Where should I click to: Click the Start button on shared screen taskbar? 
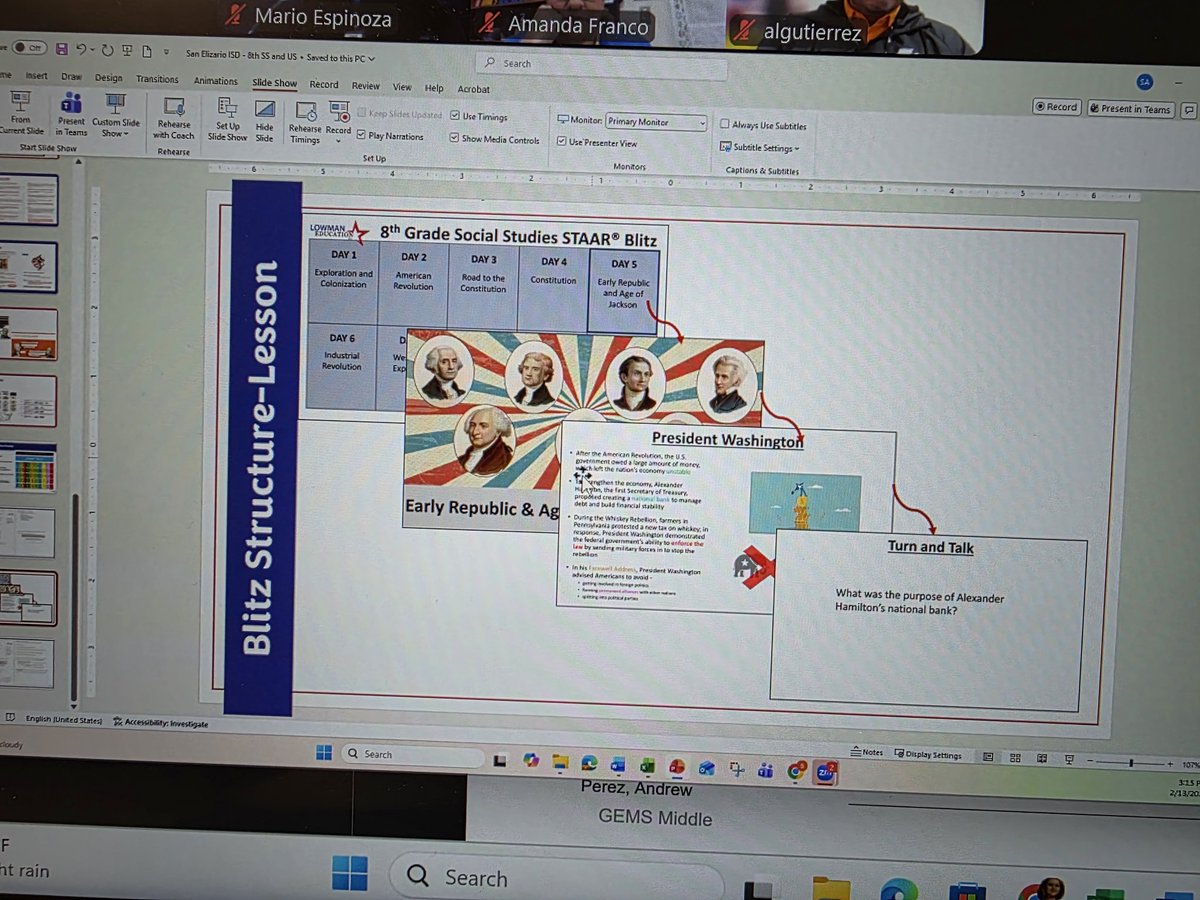324,752
